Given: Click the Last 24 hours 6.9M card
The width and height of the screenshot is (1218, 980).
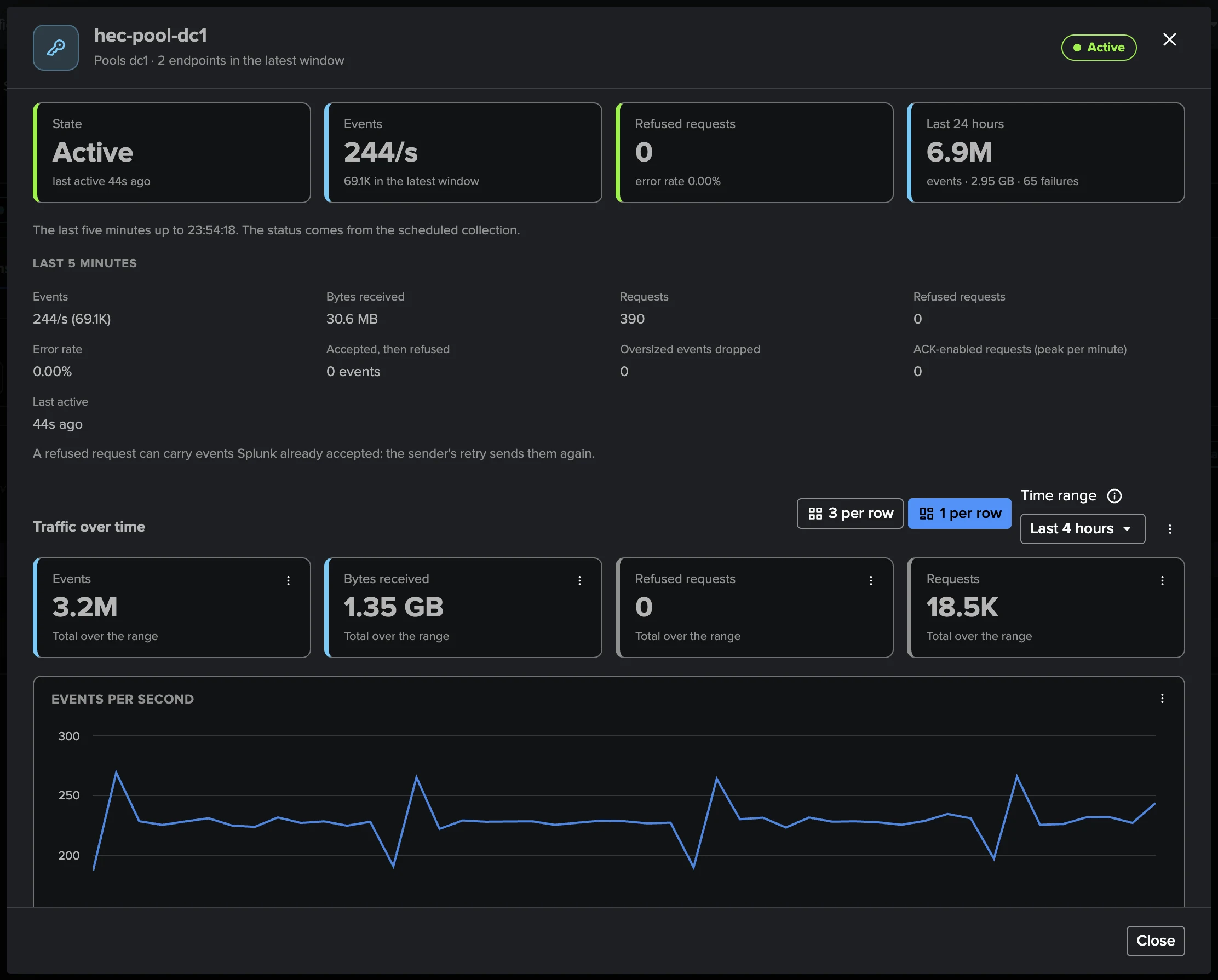Looking at the screenshot, I should tap(1045, 153).
